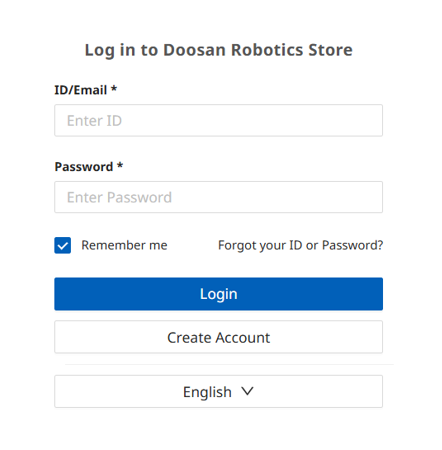Click the required asterisk beside Password label
442x450 pixels.
(120, 165)
